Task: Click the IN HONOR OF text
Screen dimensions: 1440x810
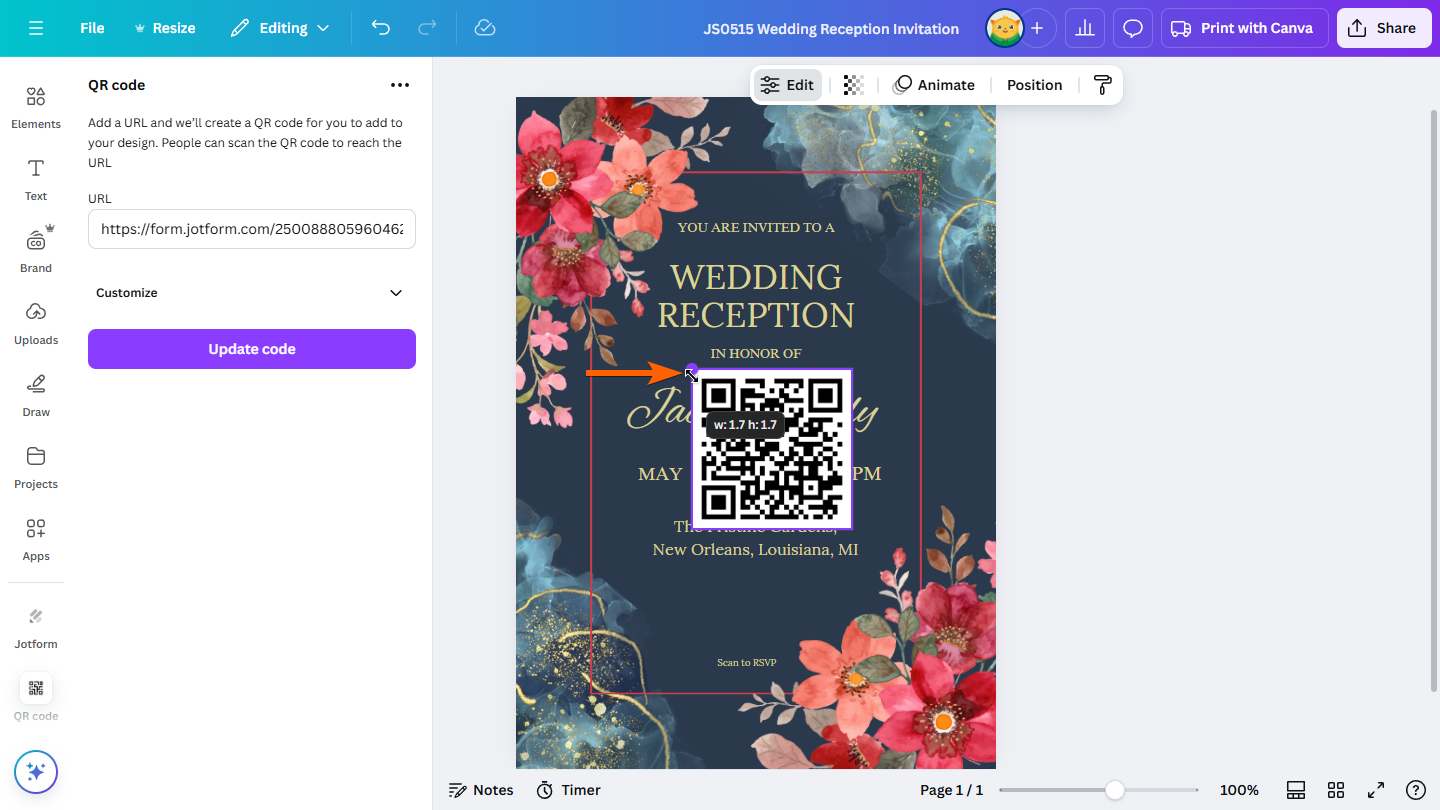Action: click(x=756, y=353)
